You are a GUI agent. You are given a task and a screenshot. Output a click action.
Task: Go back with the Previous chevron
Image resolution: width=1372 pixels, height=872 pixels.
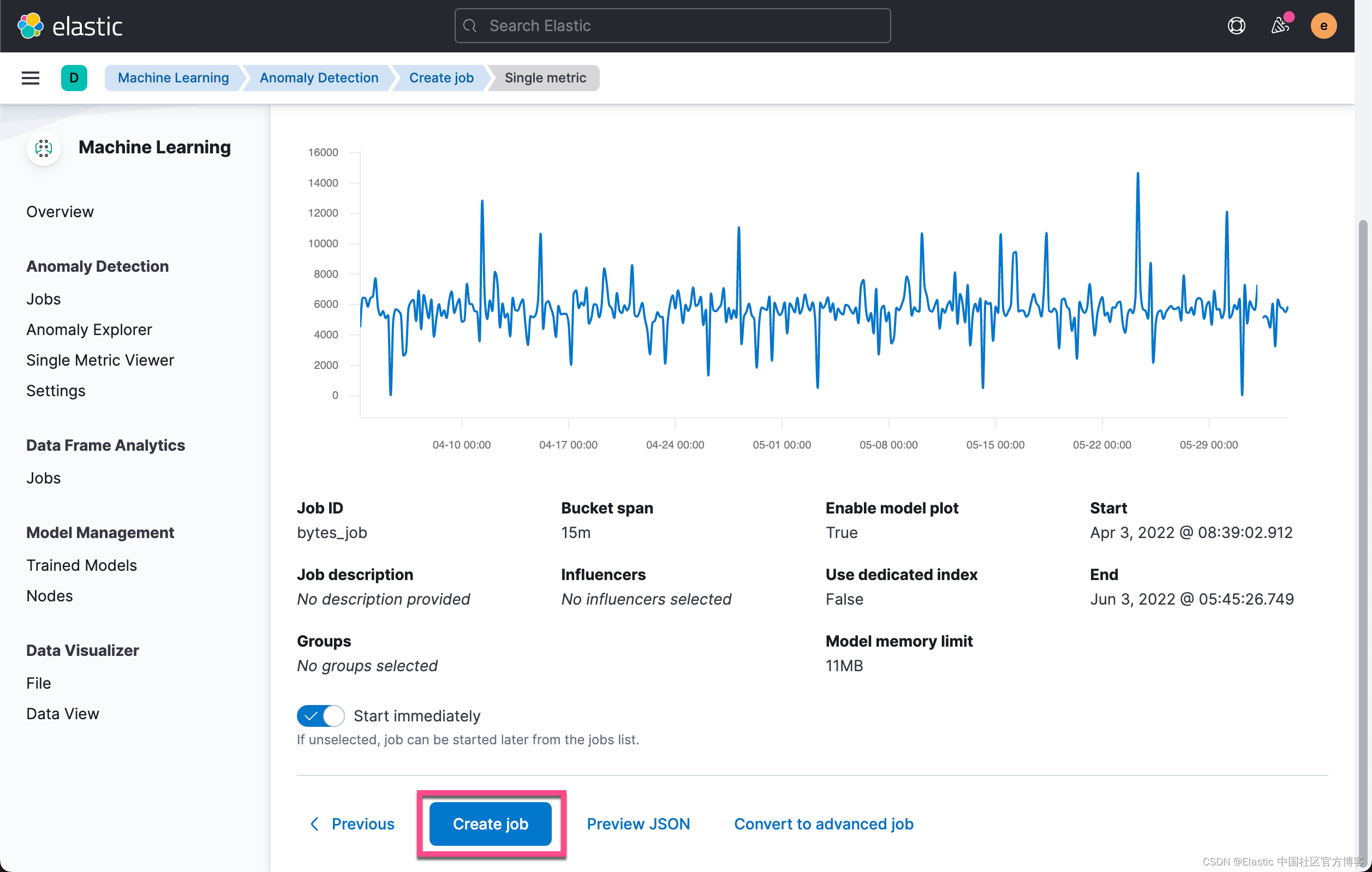[x=314, y=823]
